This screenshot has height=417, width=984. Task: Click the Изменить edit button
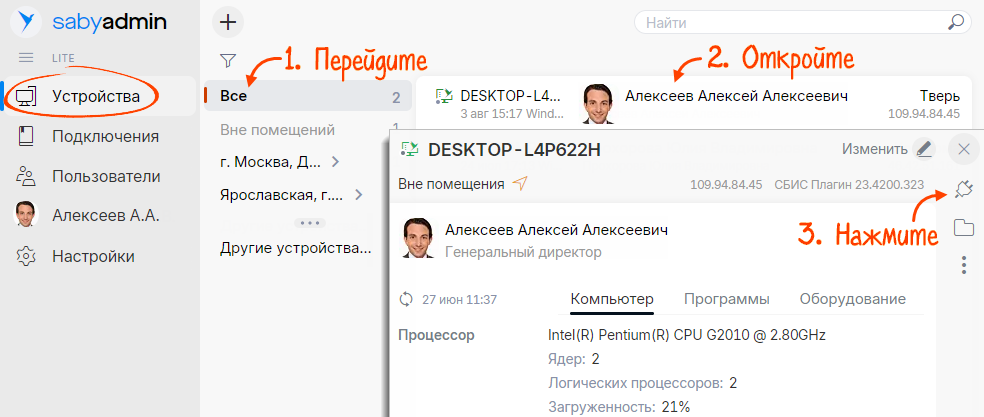[886, 149]
